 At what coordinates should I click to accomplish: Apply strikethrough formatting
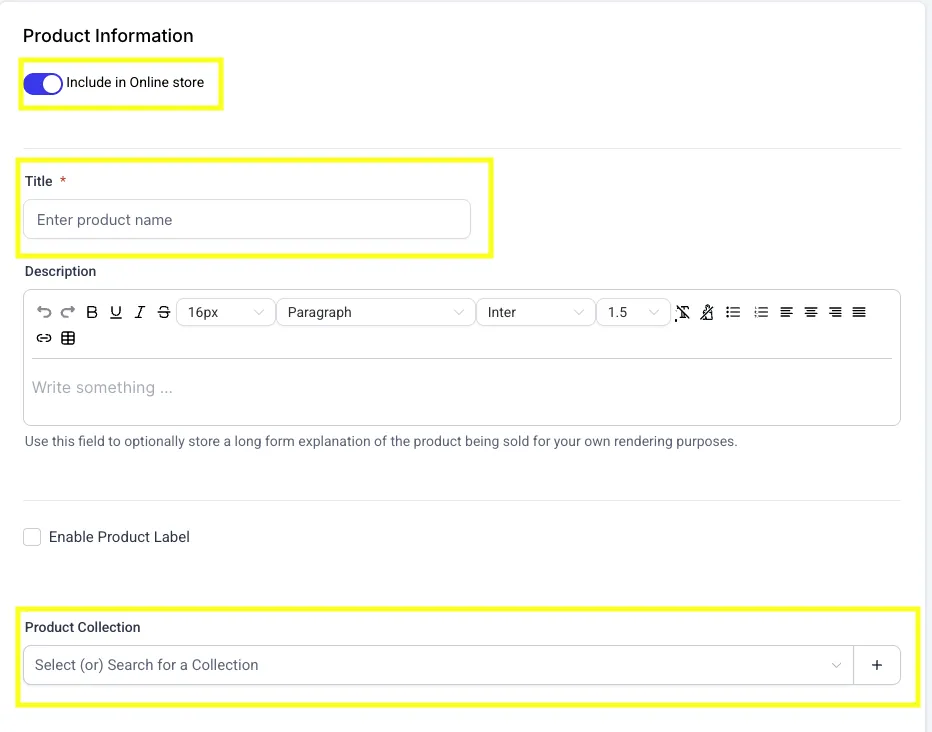tap(164, 312)
